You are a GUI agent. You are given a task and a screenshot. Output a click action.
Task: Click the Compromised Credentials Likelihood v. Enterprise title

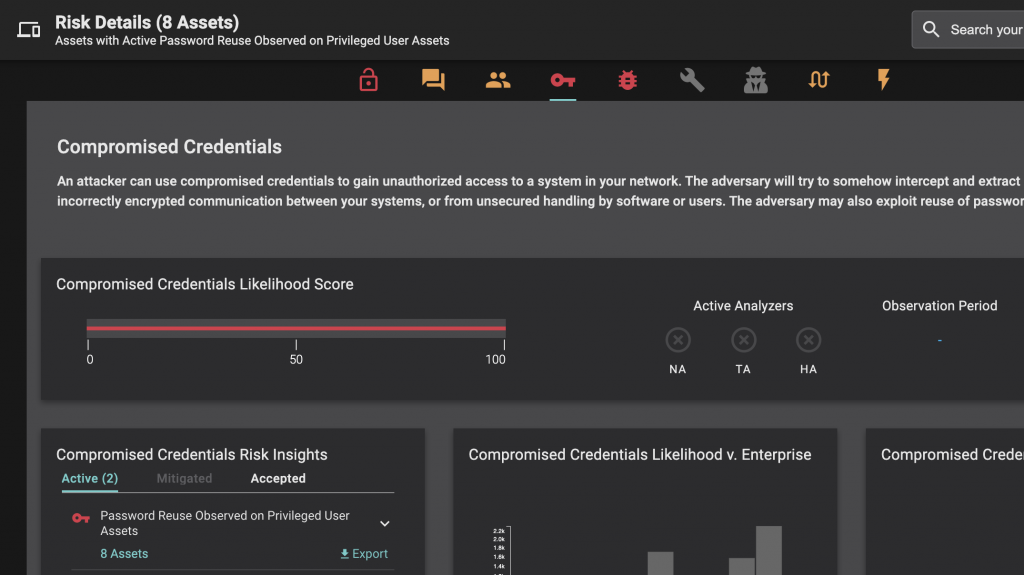[640, 455]
